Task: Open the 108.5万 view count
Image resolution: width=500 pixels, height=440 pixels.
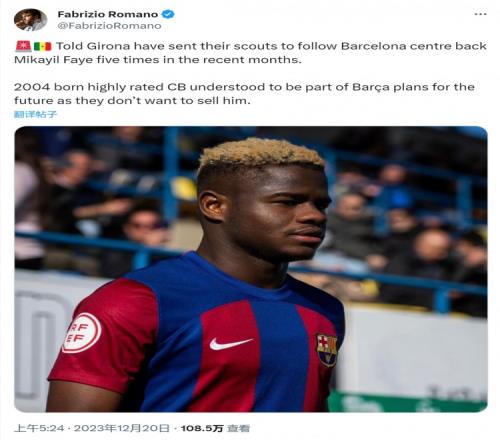Action: click(x=202, y=428)
